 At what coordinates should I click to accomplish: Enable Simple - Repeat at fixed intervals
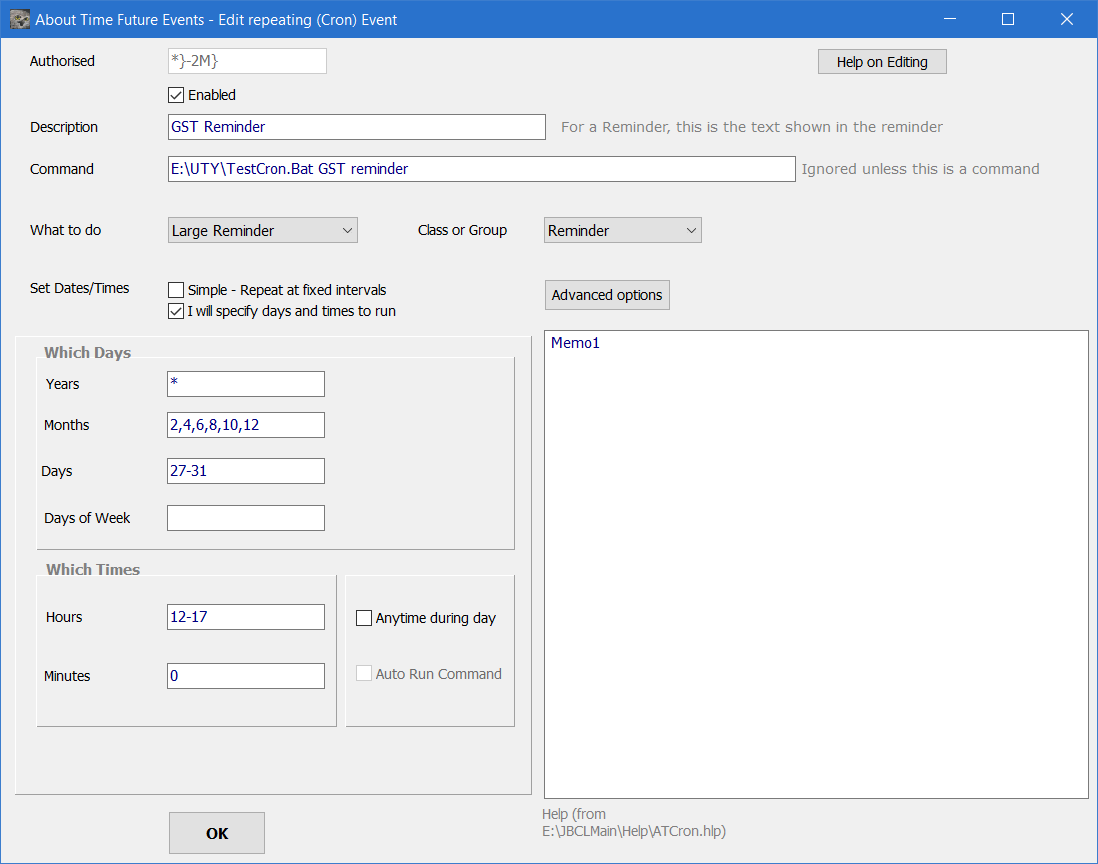(176, 290)
